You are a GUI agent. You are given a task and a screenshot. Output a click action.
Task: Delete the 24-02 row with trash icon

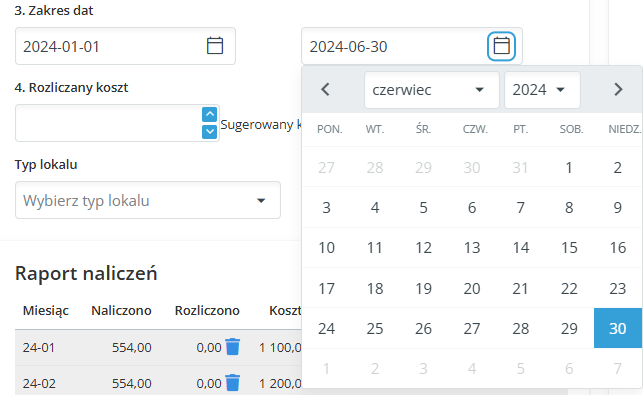tap(233, 383)
